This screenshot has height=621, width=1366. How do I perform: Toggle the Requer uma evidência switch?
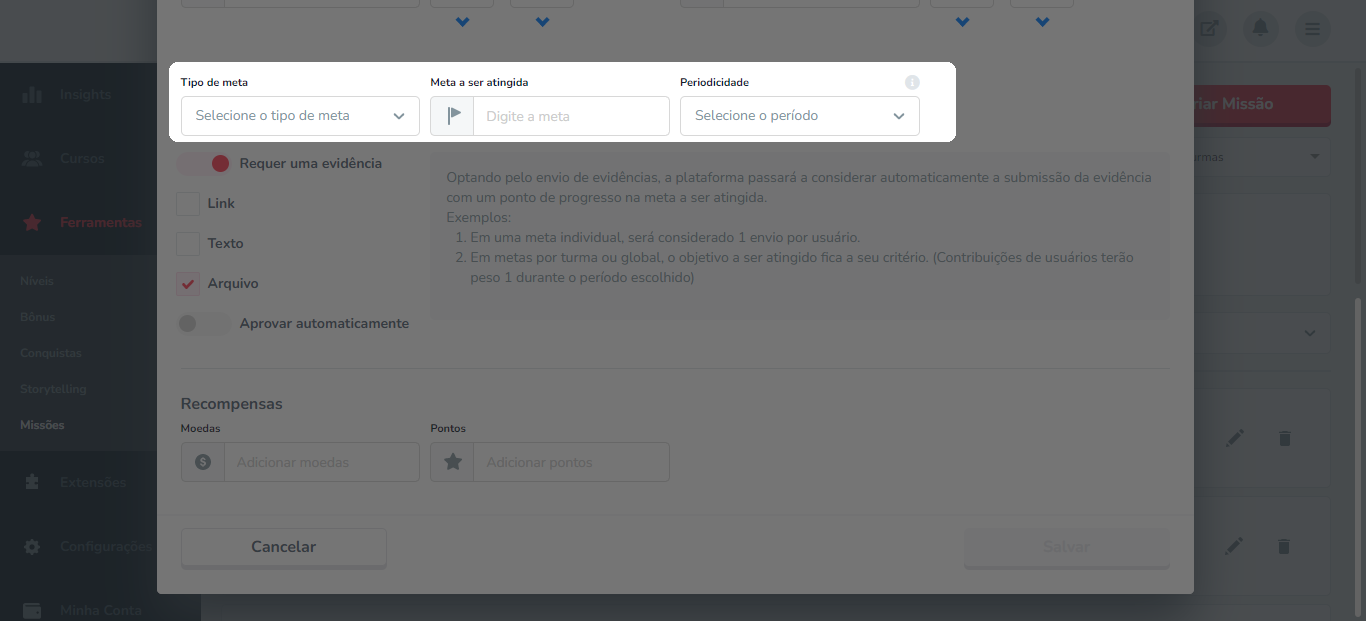pyautogui.click(x=204, y=163)
